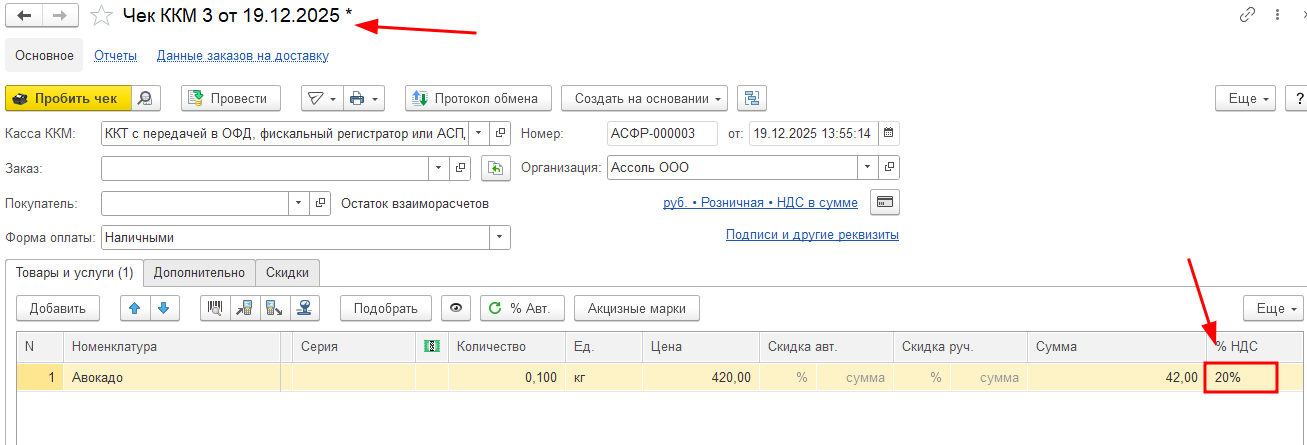Screen dimensions: 1307x445
Task: Move row up with blue up arrow
Action: tap(136, 308)
